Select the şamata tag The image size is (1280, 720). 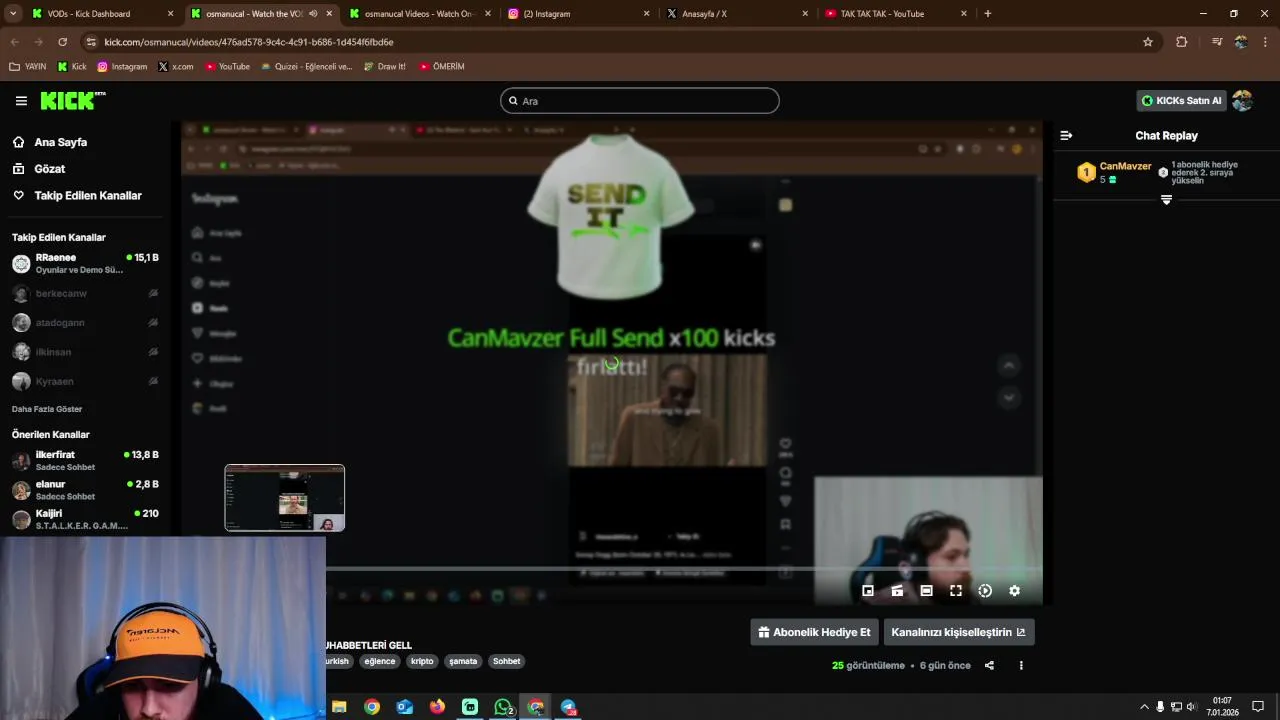tap(463, 661)
